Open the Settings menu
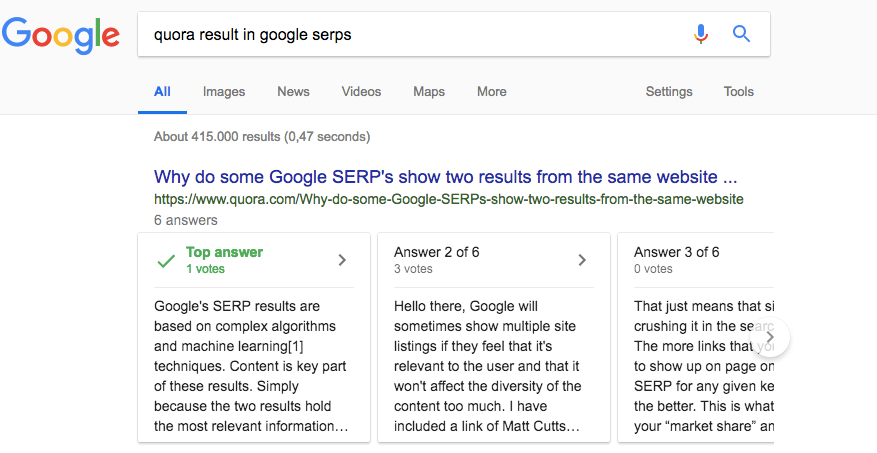This screenshot has width=877, height=453. 668,91
